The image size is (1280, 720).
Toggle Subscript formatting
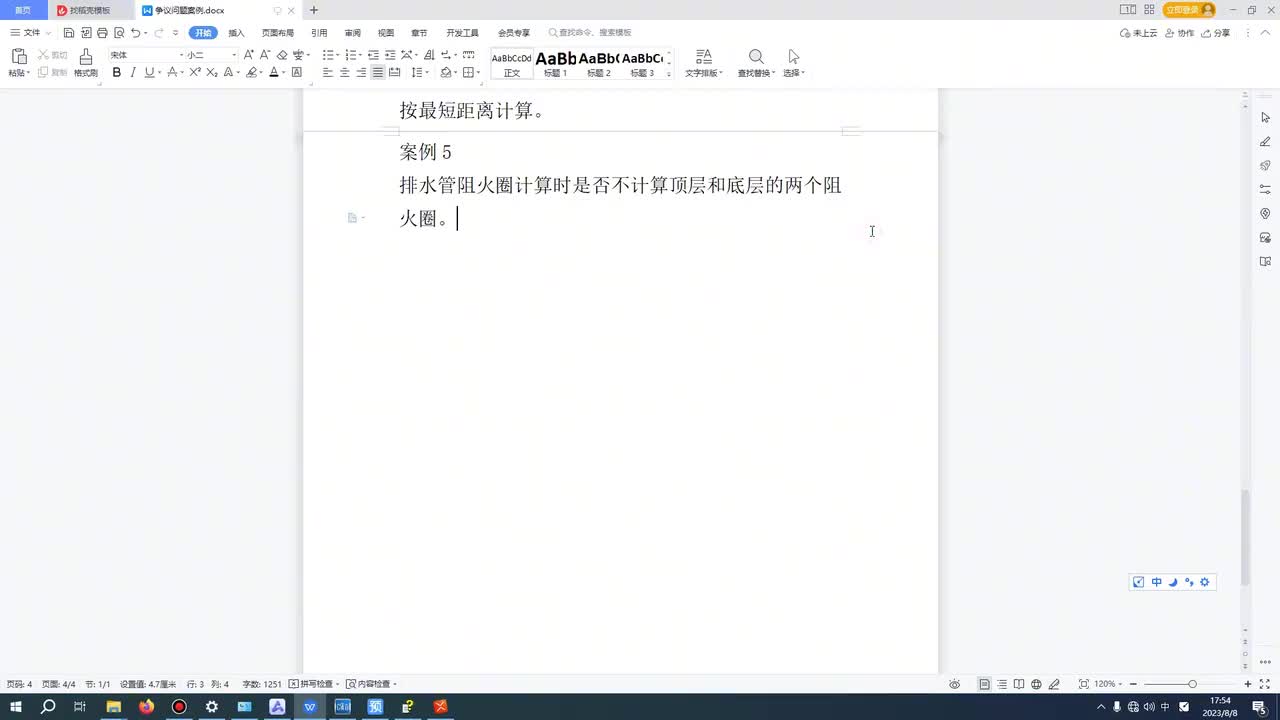pos(211,73)
